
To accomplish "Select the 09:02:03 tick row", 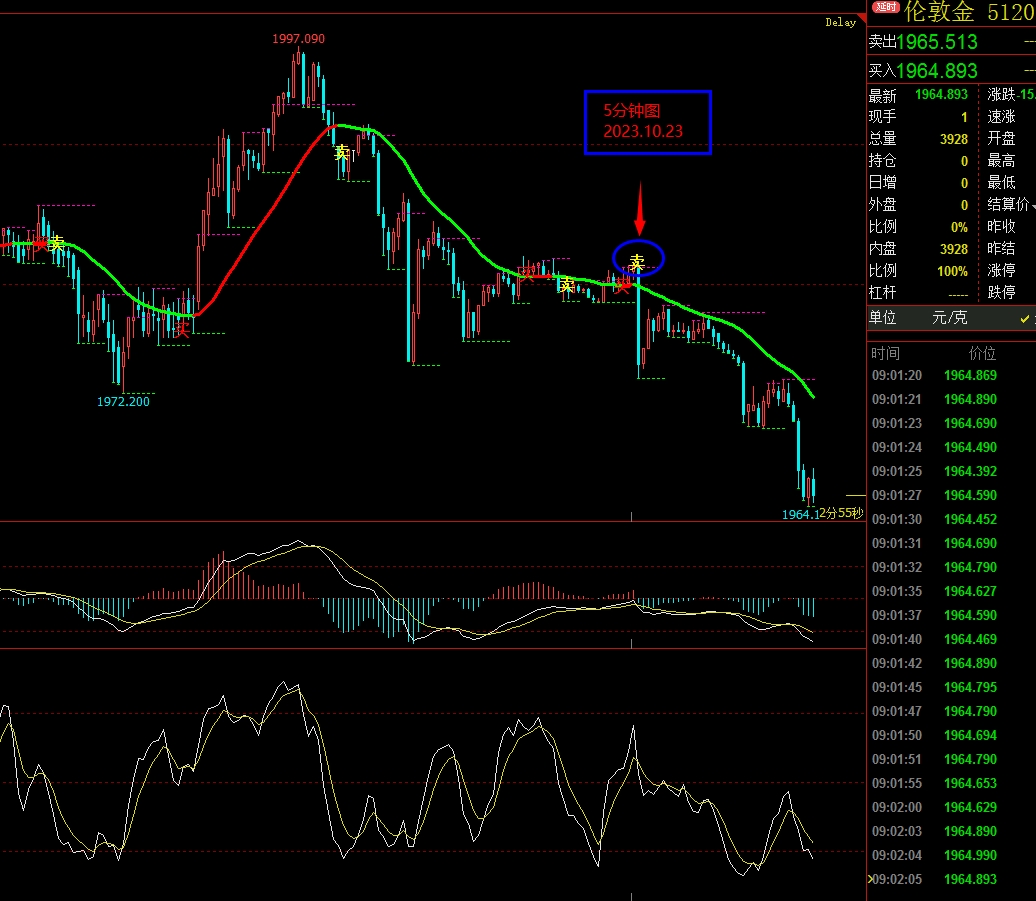I will click(x=951, y=831).
